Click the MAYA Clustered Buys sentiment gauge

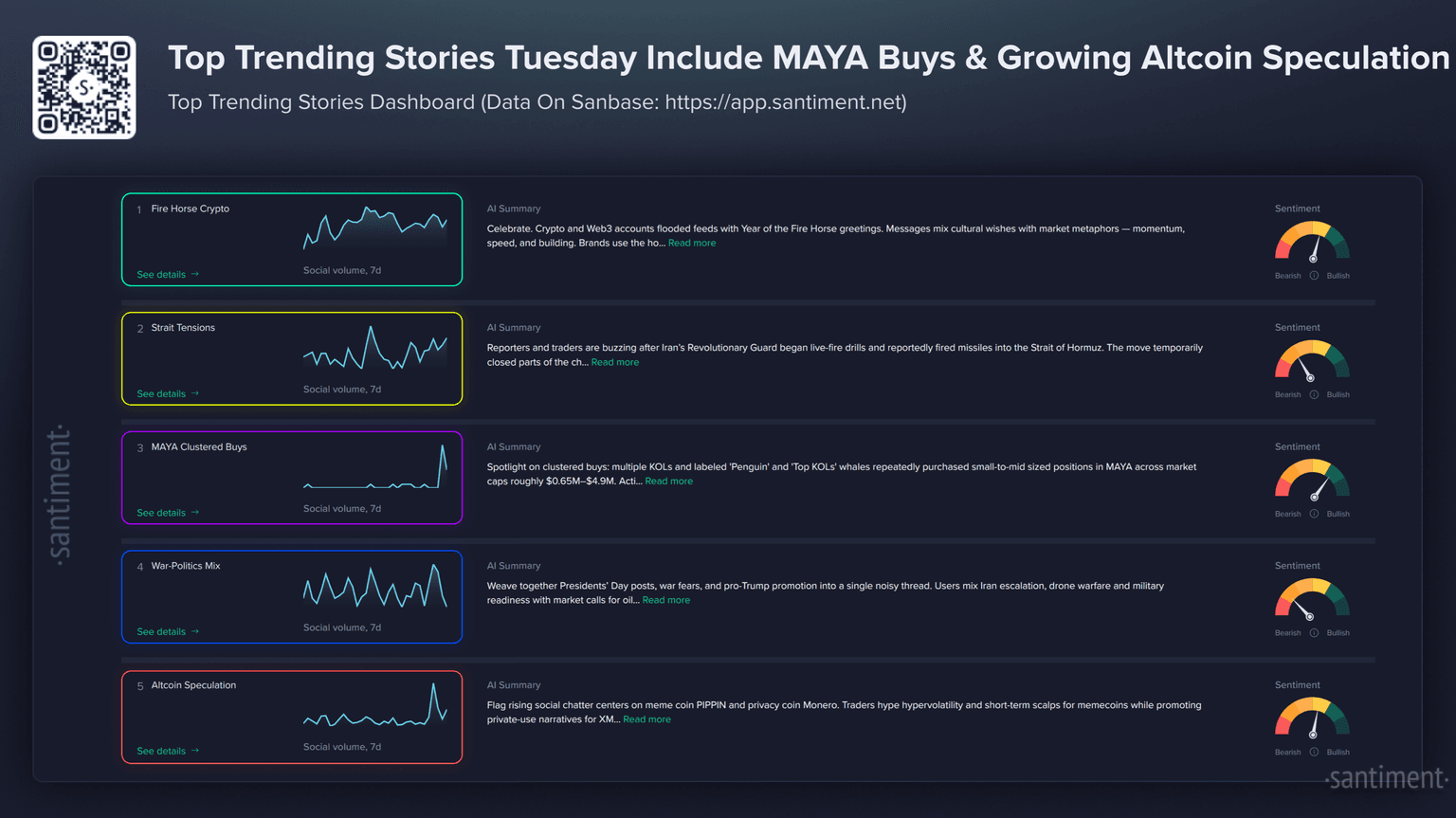[1312, 481]
